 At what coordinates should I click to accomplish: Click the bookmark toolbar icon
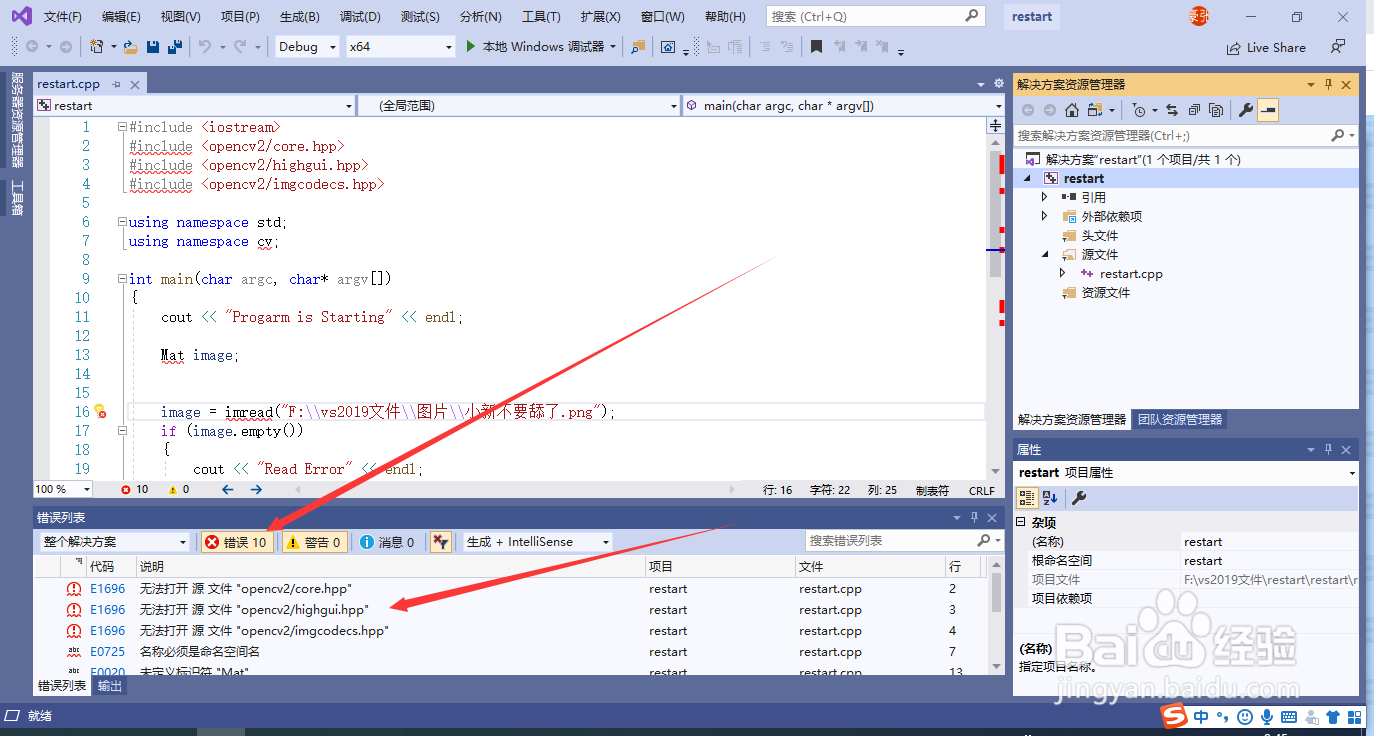(x=816, y=46)
